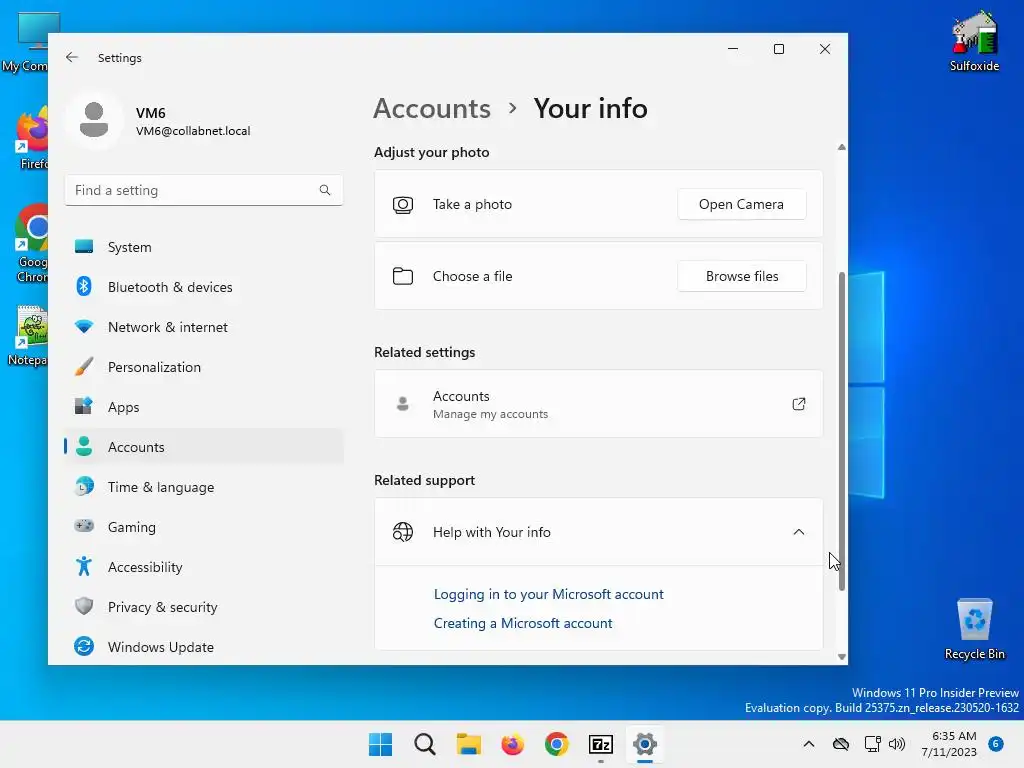Click the camera icon beside Take a photo
This screenshot has width=1024, height=768.
403,205
